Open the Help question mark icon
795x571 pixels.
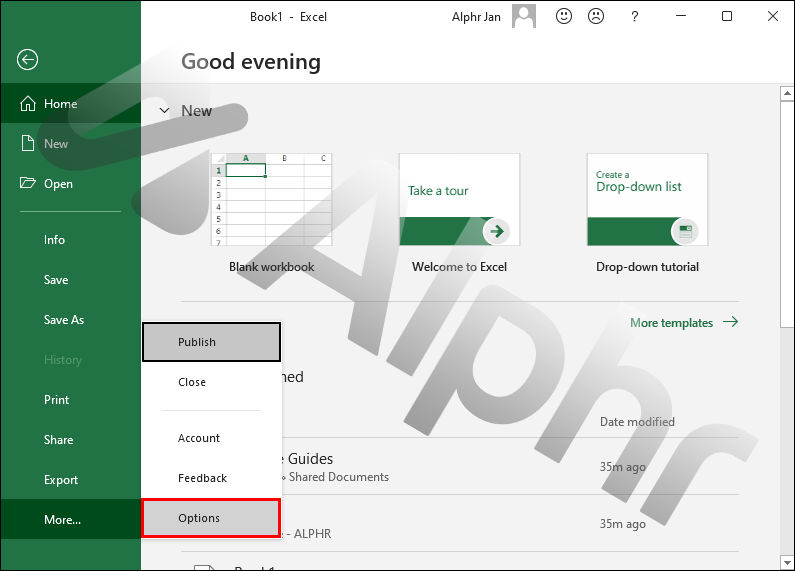(x=635, y=16)
